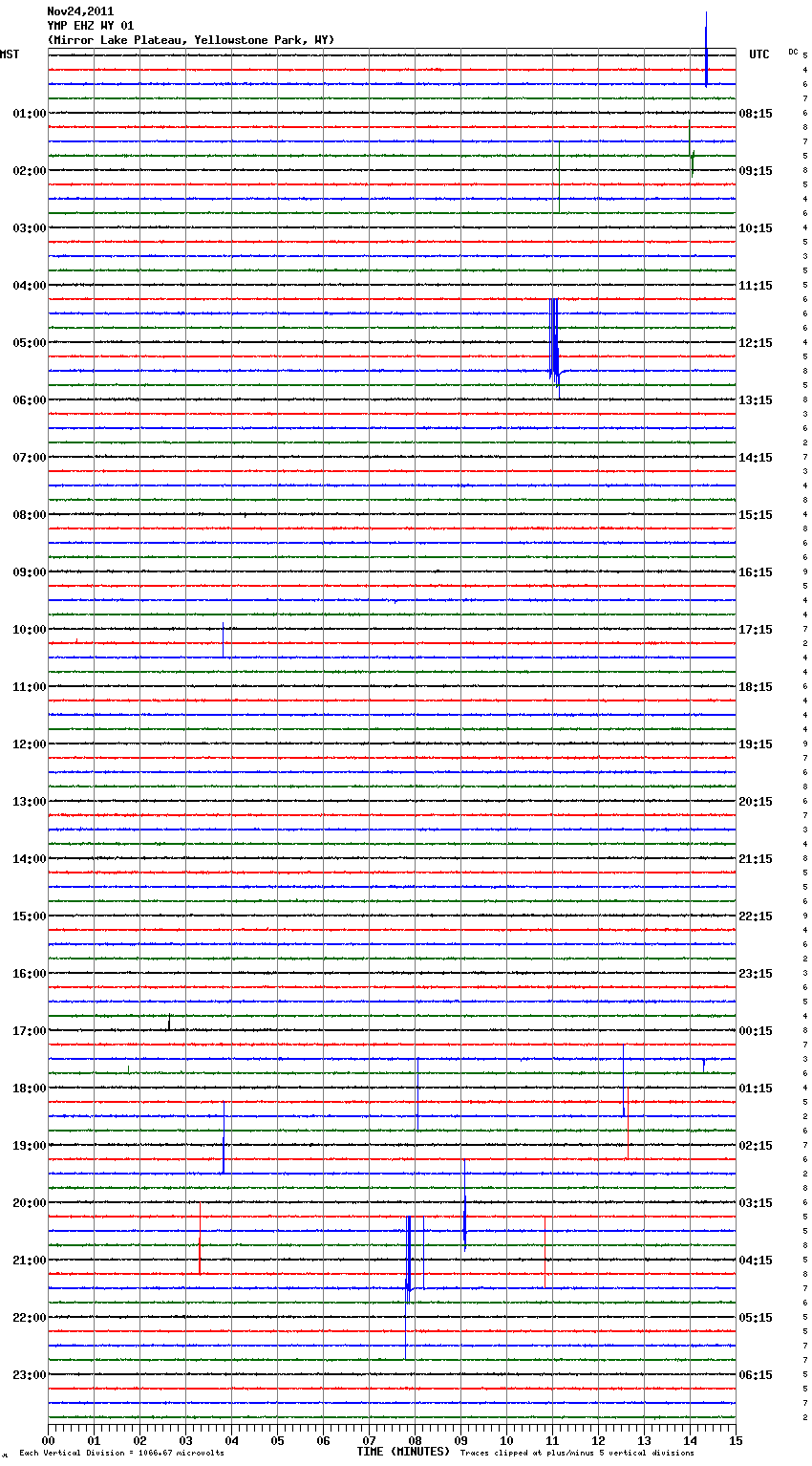Click the TIME (MINUTES) axis title
The height and width of the screenshot is (1466, 812).
403,1452
